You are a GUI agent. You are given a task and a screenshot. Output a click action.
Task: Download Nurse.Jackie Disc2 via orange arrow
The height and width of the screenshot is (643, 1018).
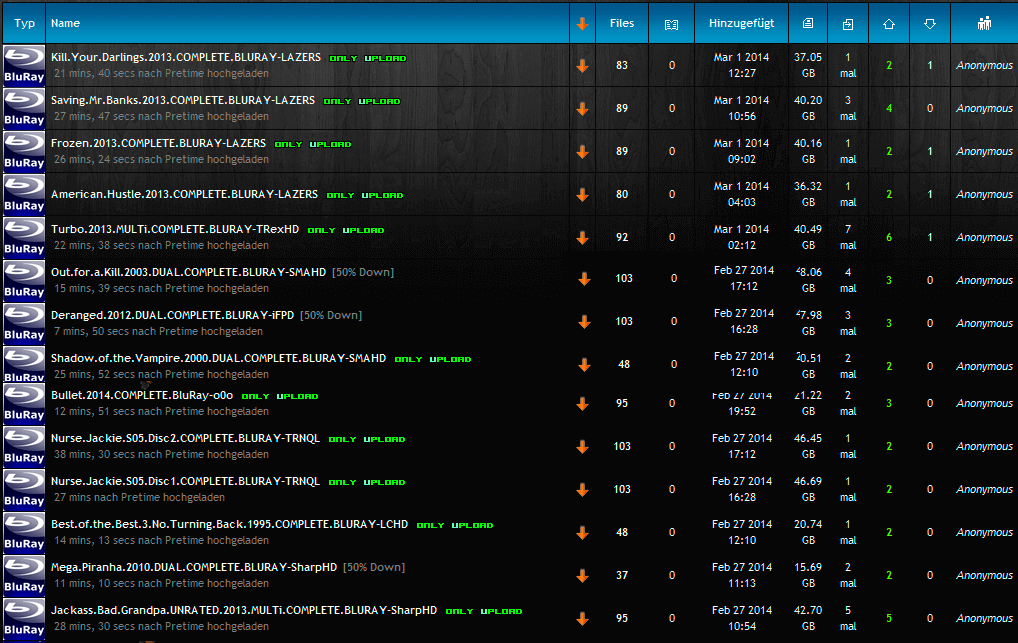click(582, 446)
